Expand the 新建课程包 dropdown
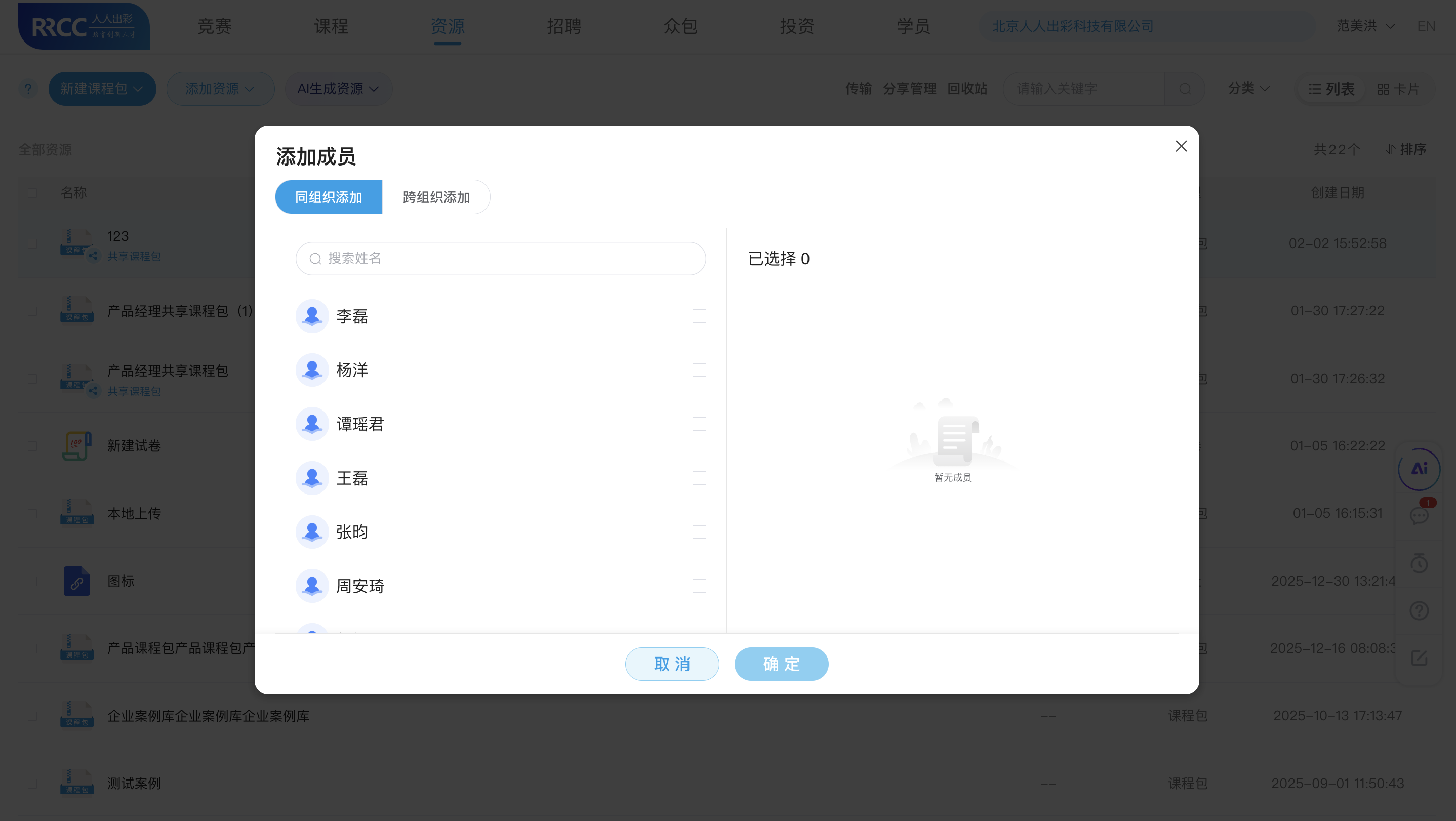Viewport: 1456px width, 821px height. pos(102,88)
